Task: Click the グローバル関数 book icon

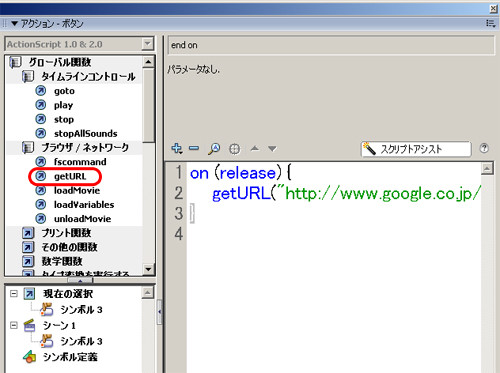Action: [15, 62]
